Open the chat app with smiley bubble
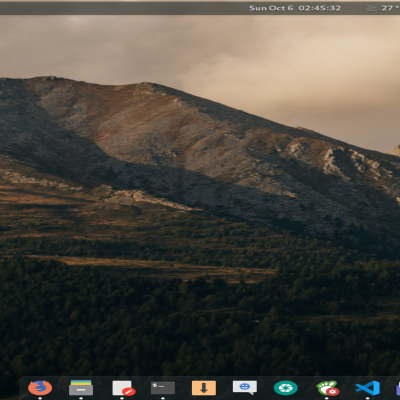Screen dimensions: 400x400 [x=245, y=388]
